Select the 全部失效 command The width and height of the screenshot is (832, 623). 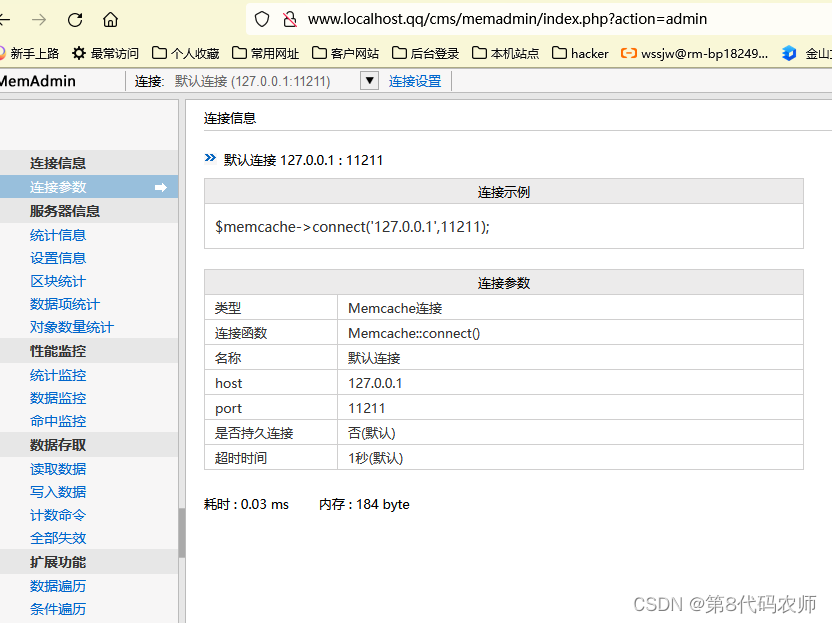point(57,538)
